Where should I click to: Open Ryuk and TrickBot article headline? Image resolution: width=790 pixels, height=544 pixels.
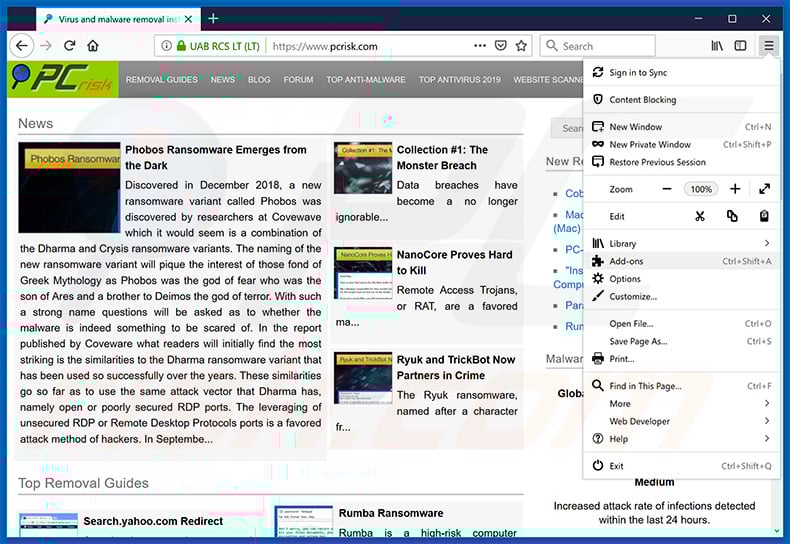[x=455, y=367]
